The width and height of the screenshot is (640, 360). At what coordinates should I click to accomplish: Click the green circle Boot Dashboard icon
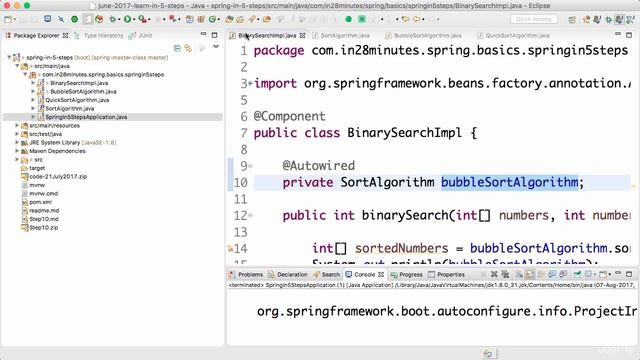point(74,19)
